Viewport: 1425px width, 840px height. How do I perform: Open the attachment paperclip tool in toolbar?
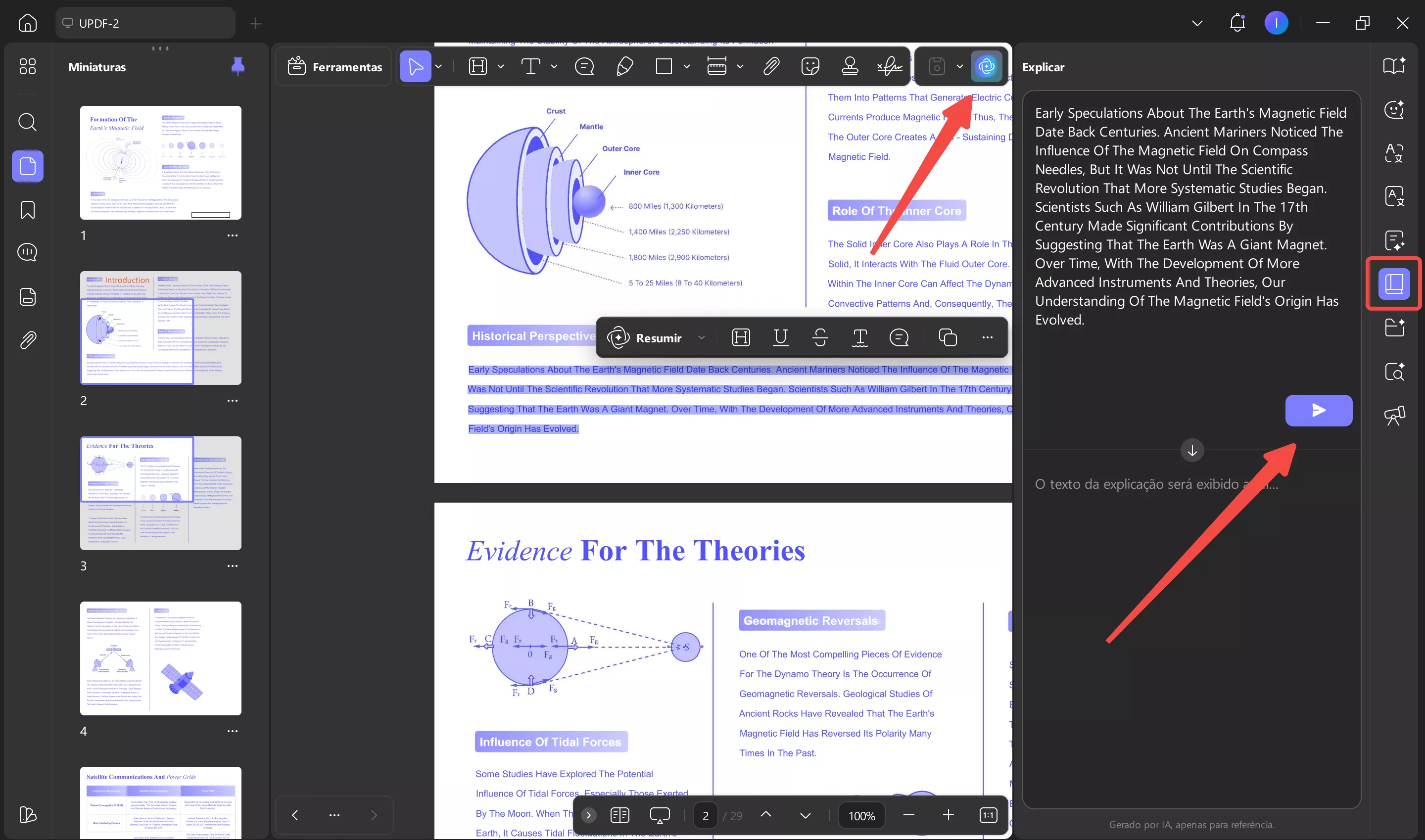[x=771, y=67]
